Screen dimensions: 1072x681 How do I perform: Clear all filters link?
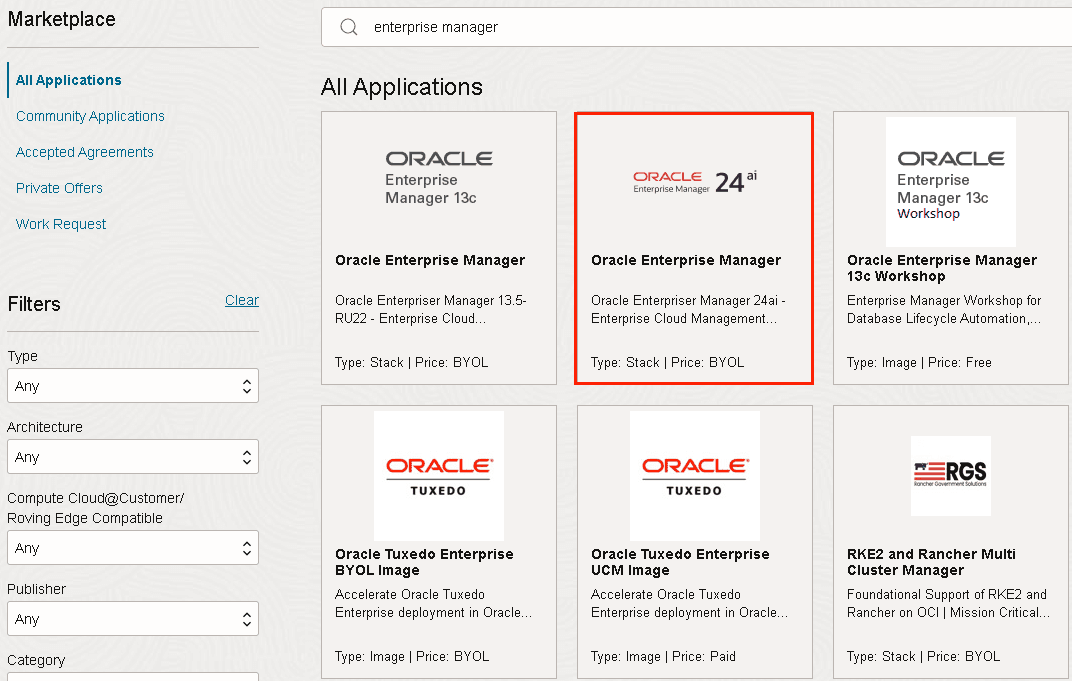pos(242,300)
